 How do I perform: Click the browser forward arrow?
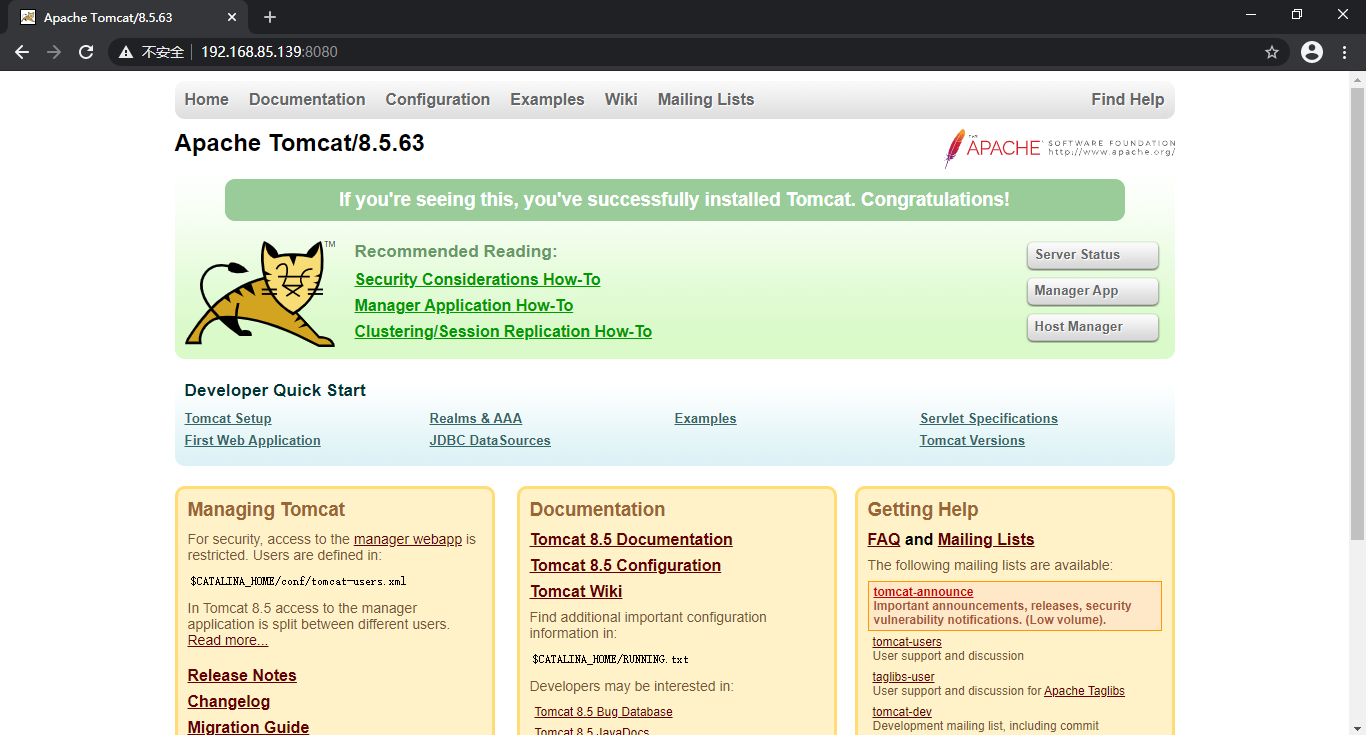coord(54,52)
